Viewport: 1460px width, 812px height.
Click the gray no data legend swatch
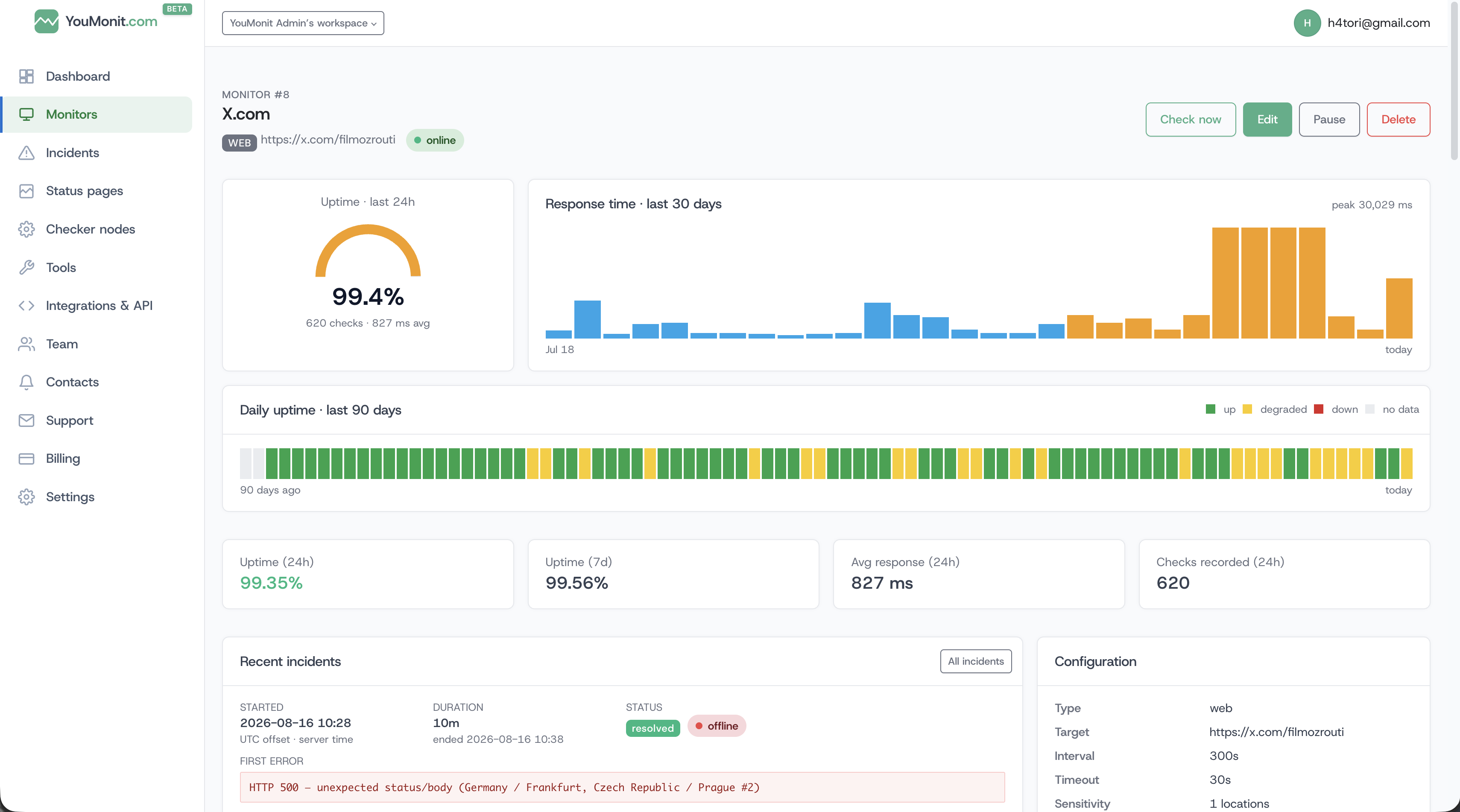pyautogui.click(x=1369, y=409)
